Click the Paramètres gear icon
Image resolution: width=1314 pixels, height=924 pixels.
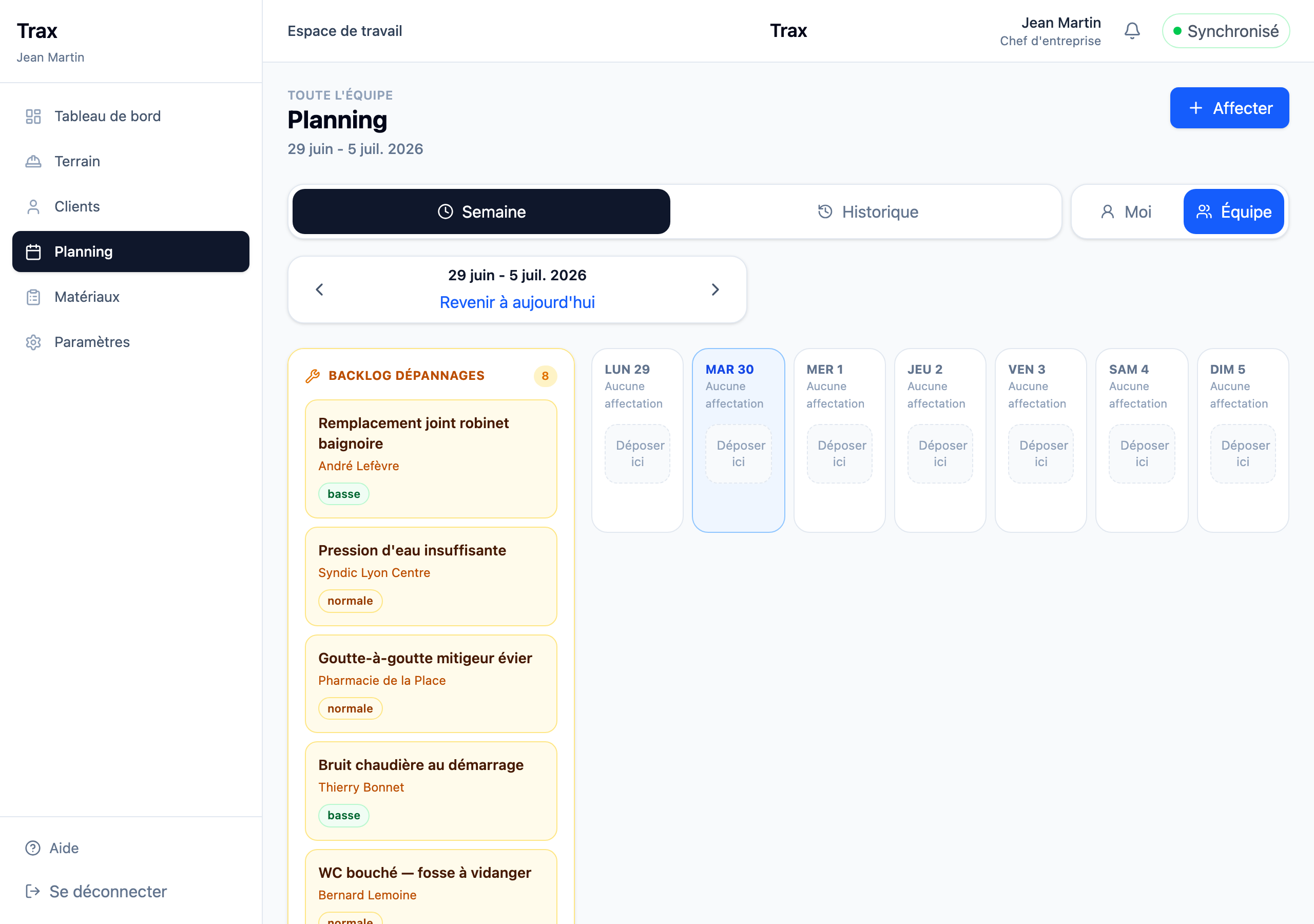pyautogui.click(x=33, y=342)
